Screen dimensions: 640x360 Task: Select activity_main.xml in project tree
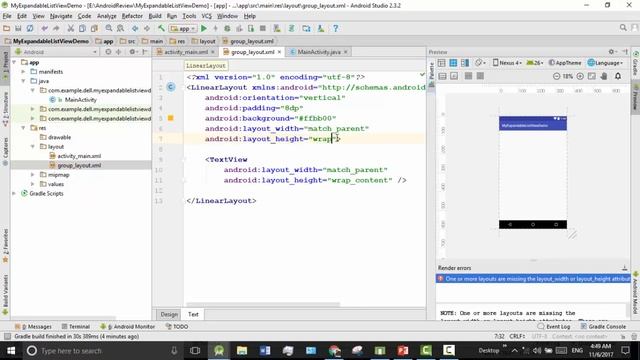pos(79,156)
